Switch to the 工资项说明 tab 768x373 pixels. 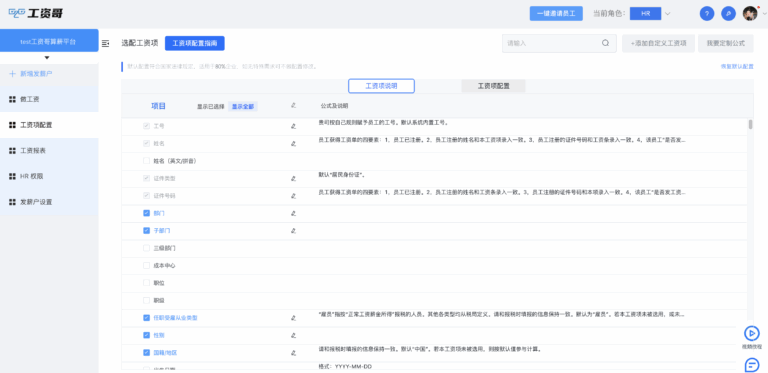click(x=382, y=86)
